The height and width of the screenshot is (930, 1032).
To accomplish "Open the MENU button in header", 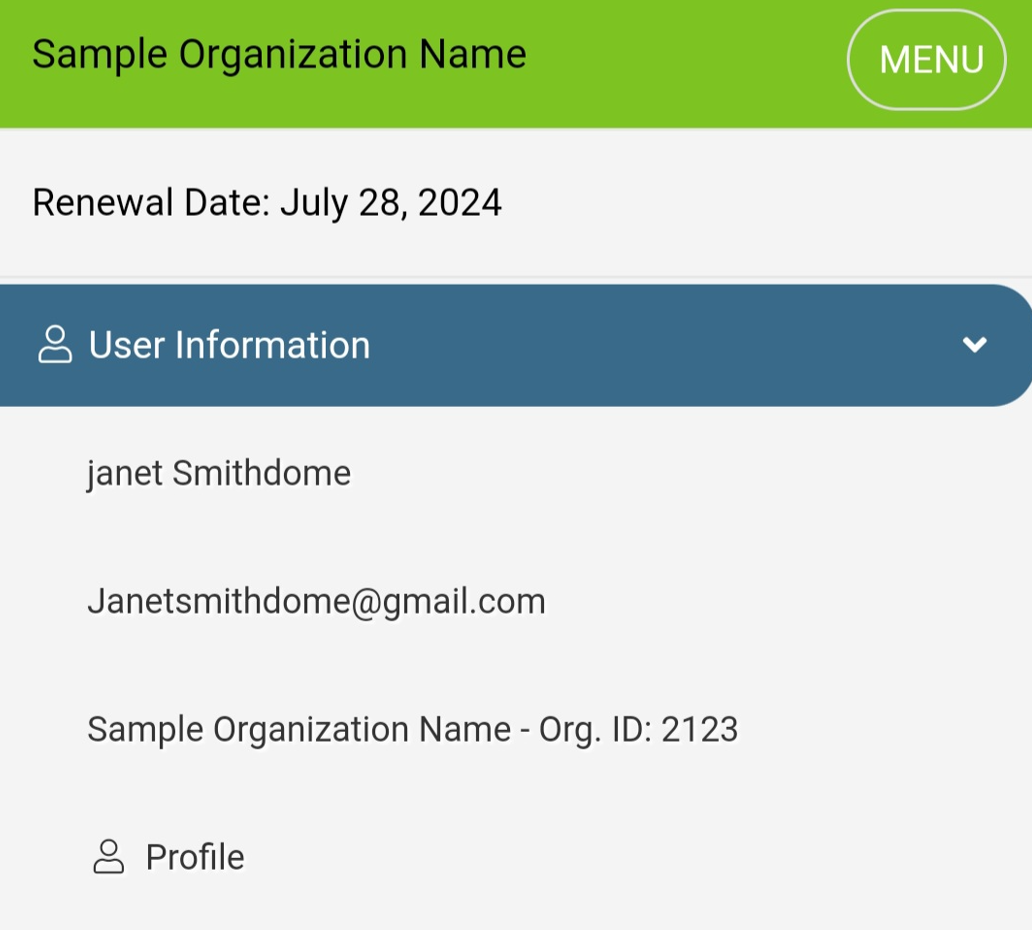I will tap(926, 60).
